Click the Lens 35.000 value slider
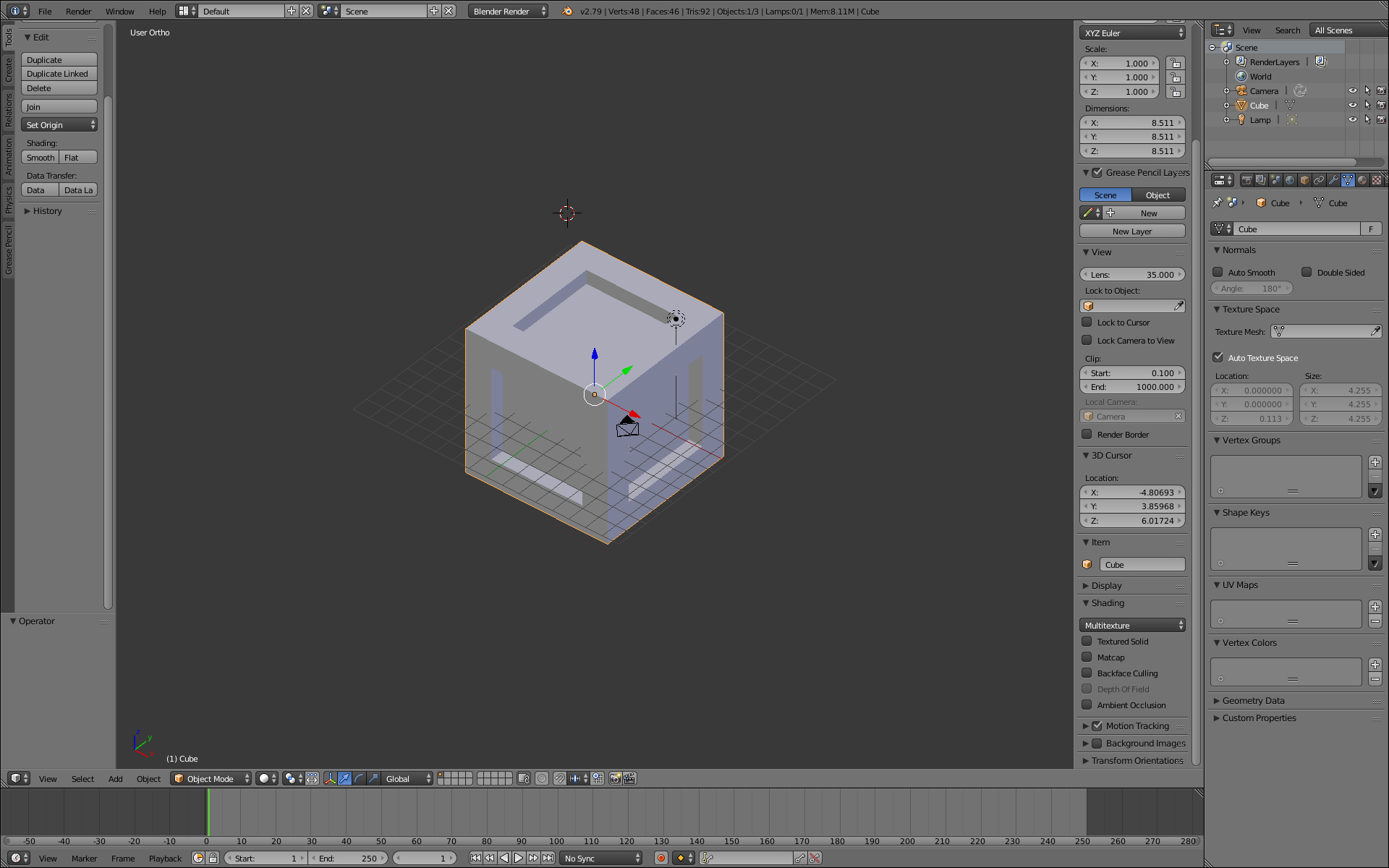 tap(1132, 274)
